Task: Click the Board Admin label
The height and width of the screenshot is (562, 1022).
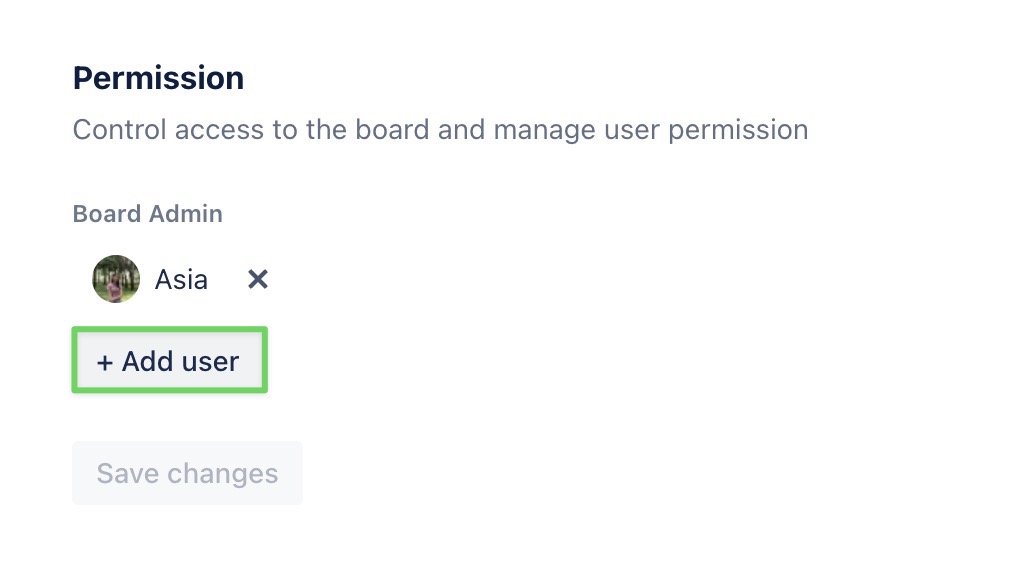Action: click(147, 214)
